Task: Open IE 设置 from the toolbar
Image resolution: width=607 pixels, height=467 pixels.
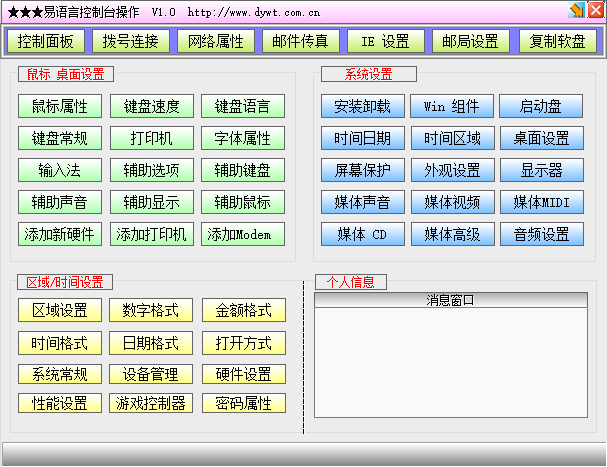Action: pyautogui.click(x=385, y=42)
